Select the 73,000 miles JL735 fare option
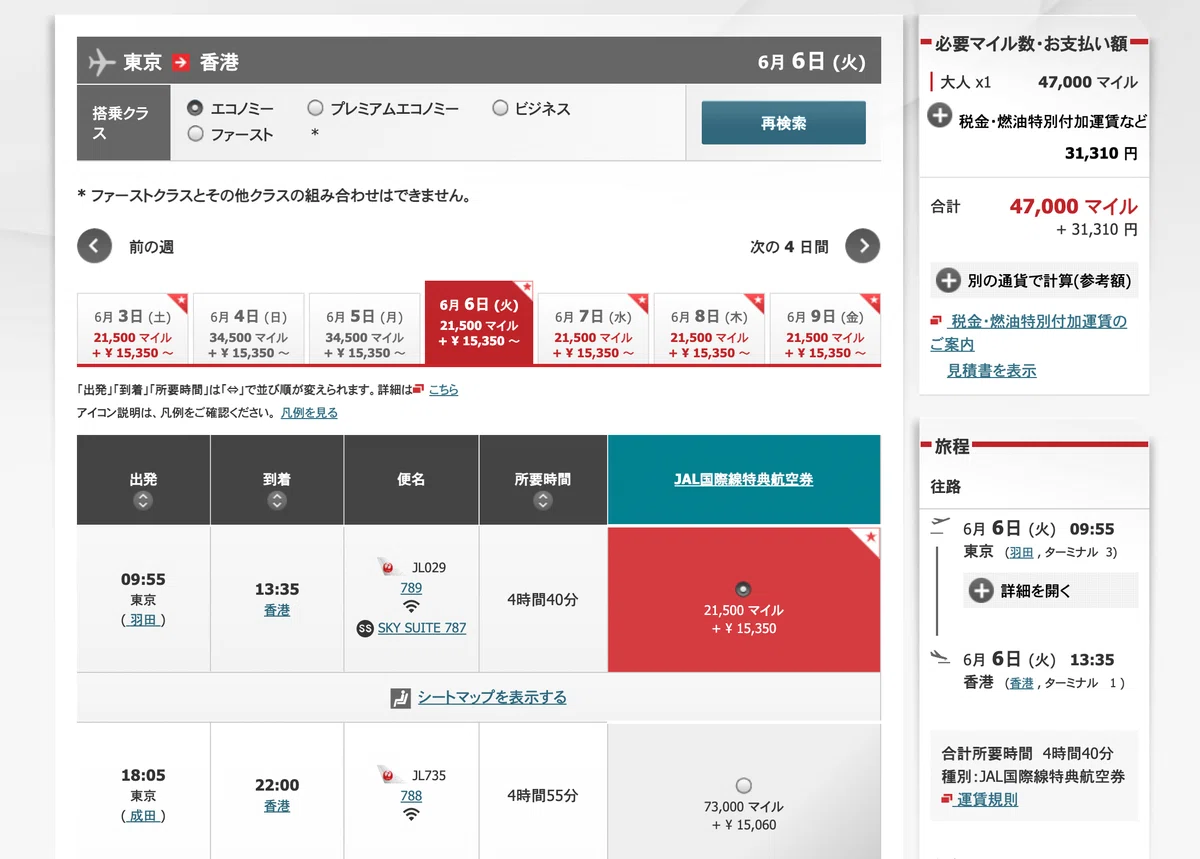 [x=743, y=785]
